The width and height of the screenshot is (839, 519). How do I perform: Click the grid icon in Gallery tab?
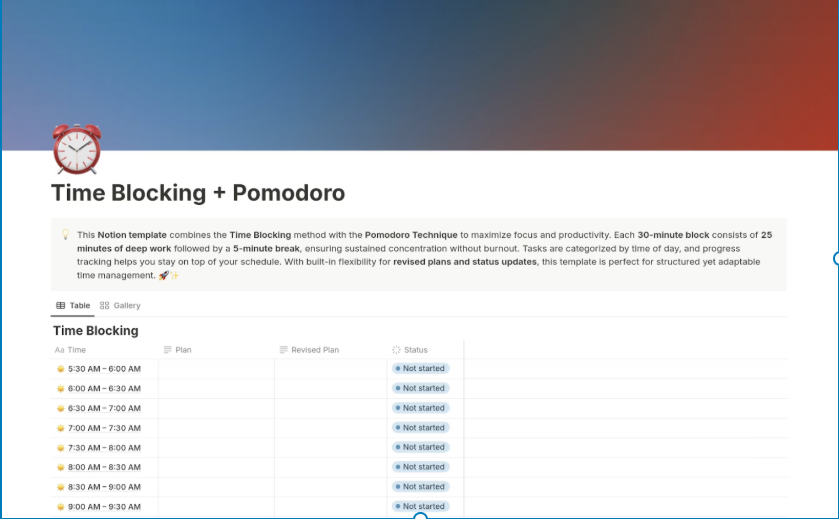tap(104, 306)
